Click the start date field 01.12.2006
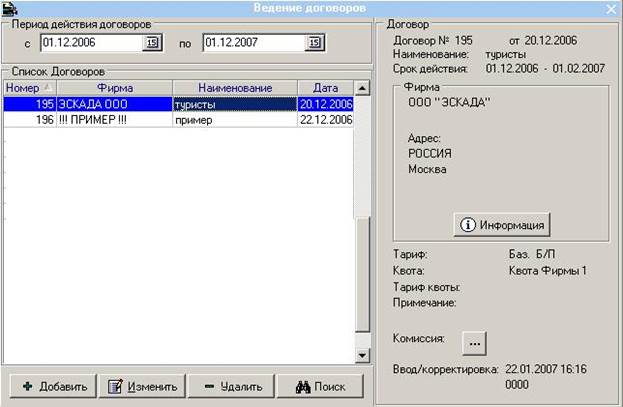Screen dimensions: 623x407 point(90,42)
